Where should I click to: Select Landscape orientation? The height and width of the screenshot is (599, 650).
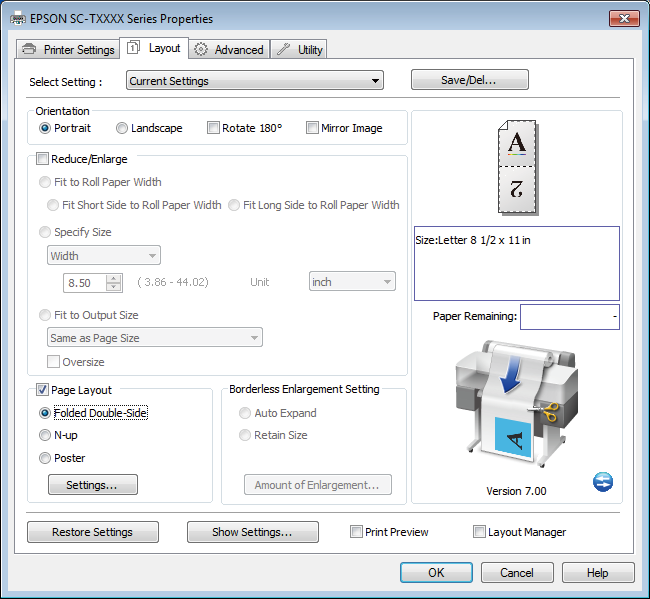(x=149, y=128)
